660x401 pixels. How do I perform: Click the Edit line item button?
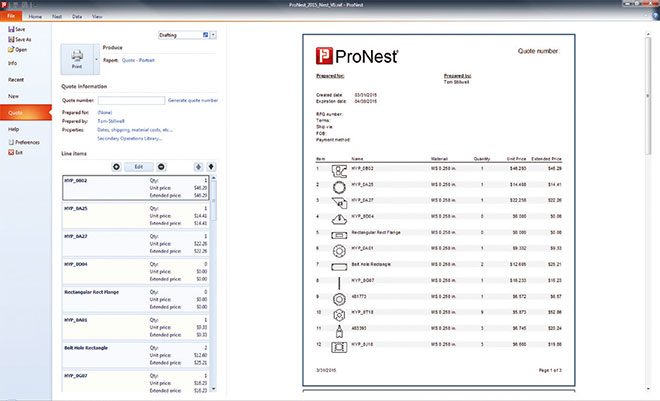138,166
